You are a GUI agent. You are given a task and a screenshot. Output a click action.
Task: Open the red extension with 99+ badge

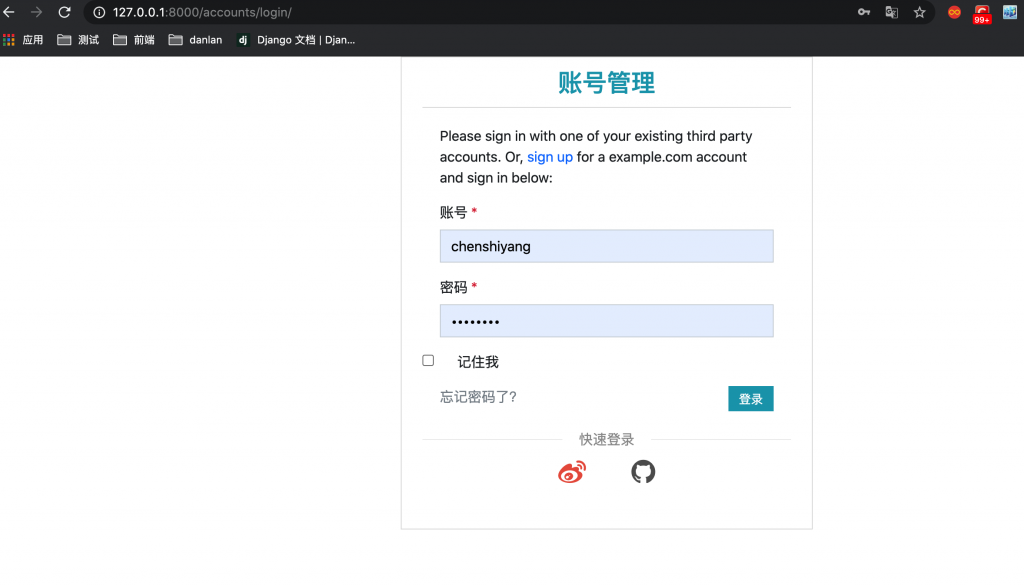(982, 13)
